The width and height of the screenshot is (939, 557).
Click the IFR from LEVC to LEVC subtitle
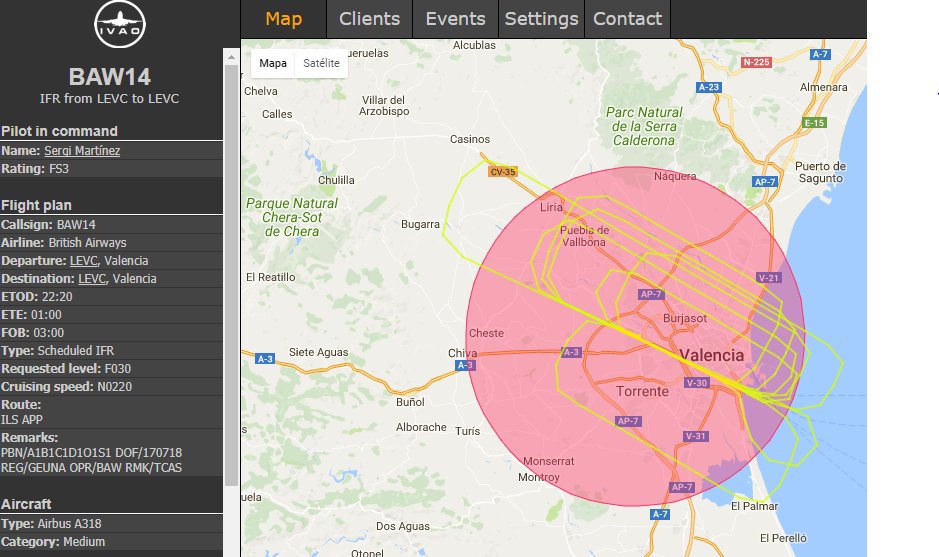click(x=110, y=99)
